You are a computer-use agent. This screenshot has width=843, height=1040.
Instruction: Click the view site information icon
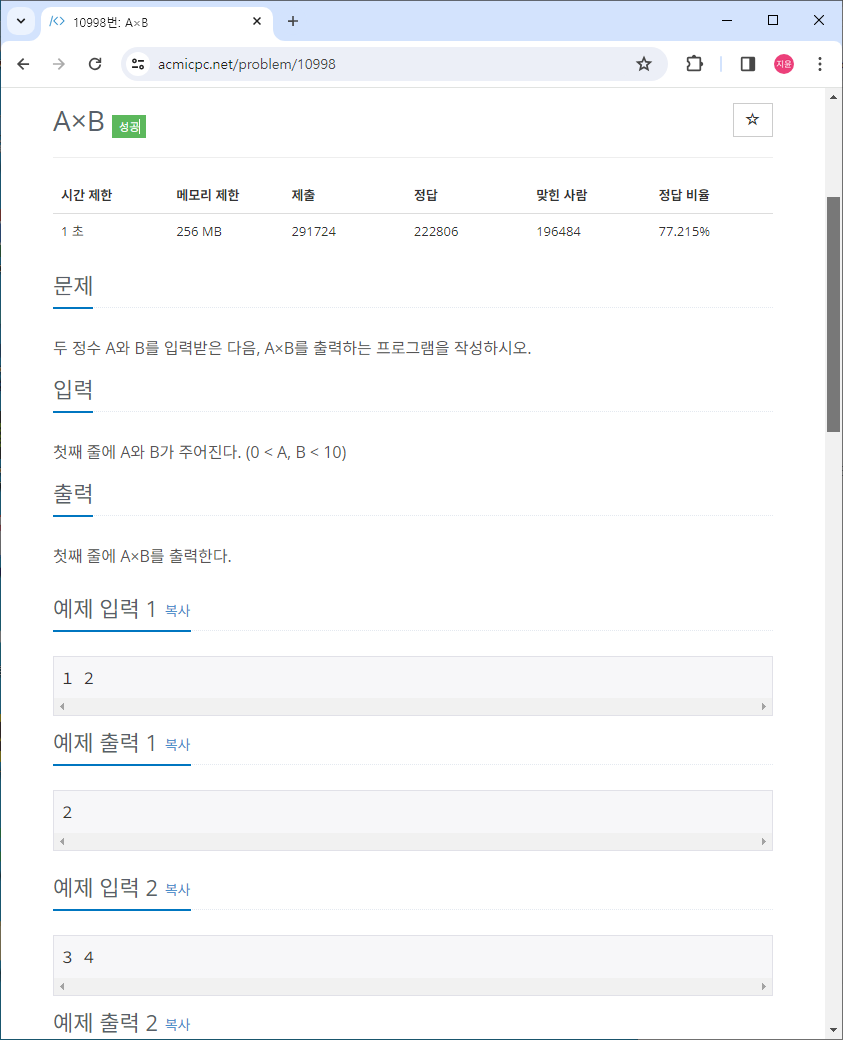point(135,63)
